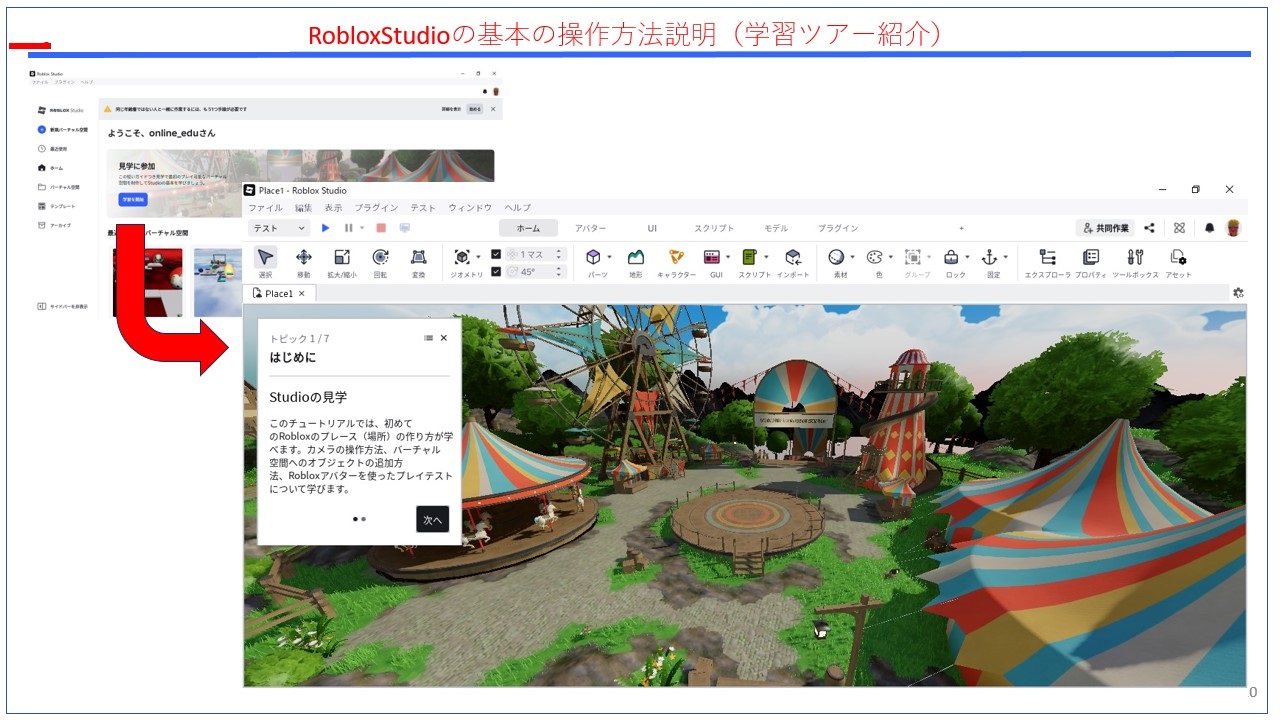Click the インポート import icon
This screenshot has height=720, width=1280.
[793, 257]
